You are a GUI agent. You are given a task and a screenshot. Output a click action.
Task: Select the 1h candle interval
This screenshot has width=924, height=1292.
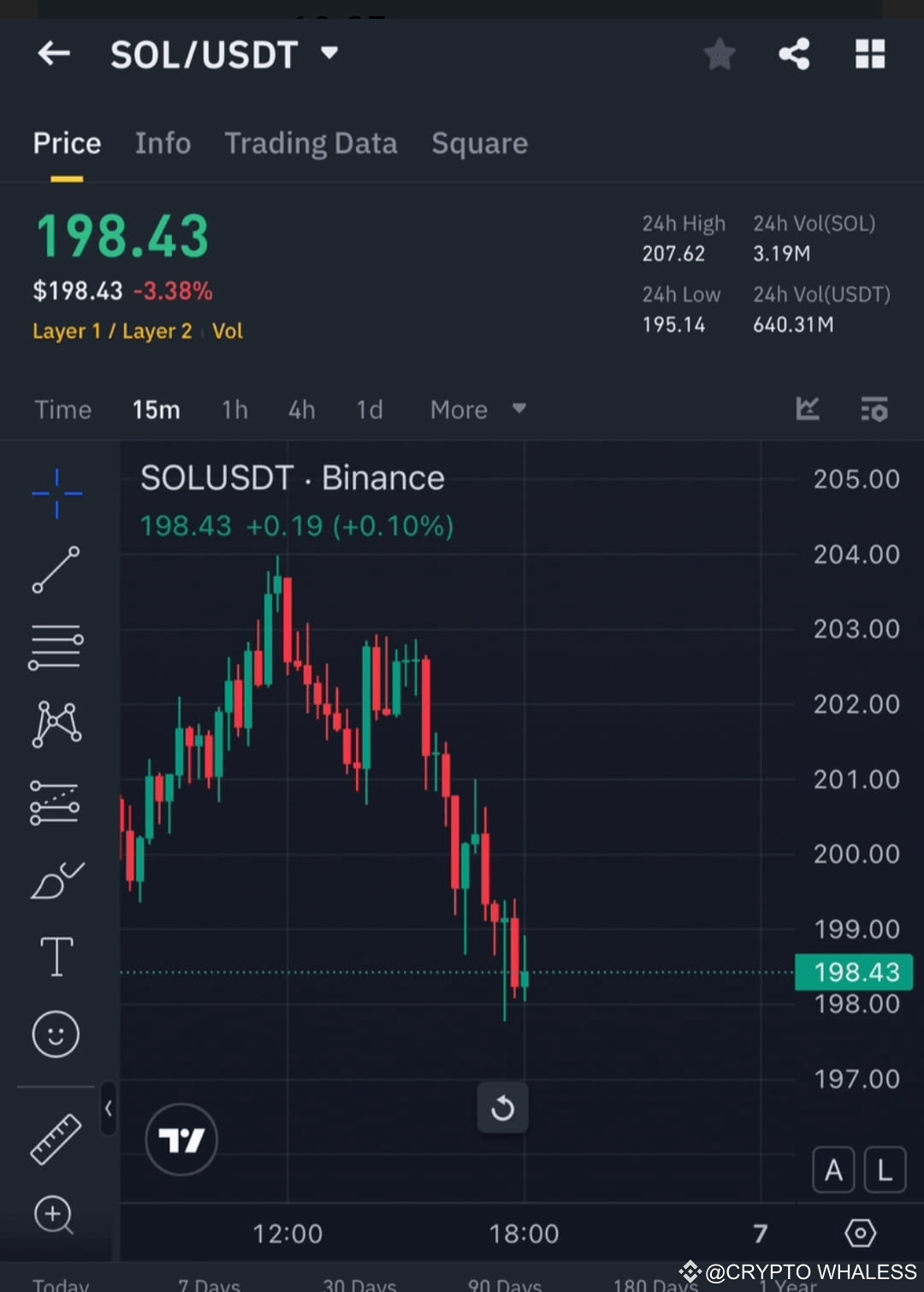(234, 409)
